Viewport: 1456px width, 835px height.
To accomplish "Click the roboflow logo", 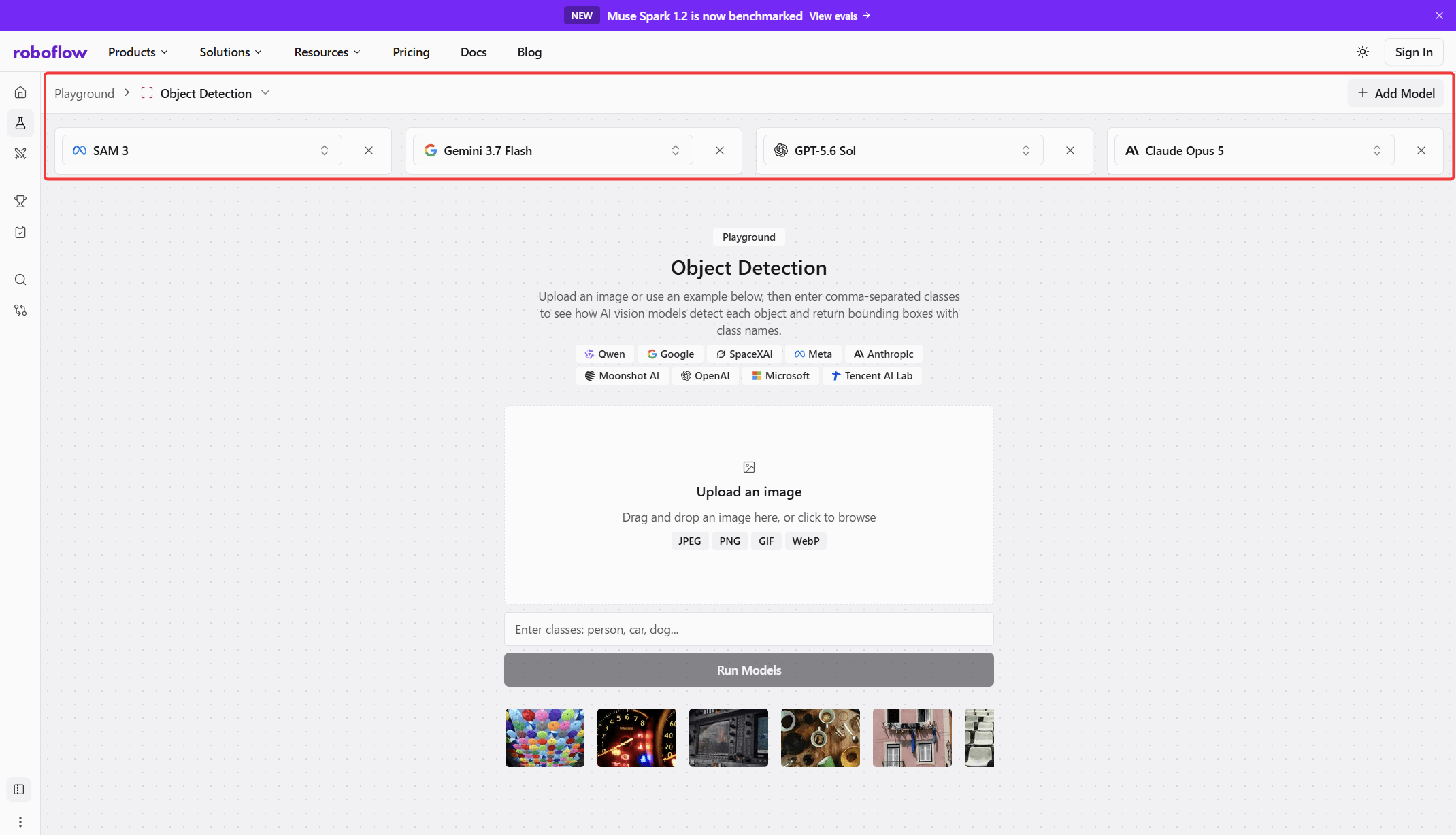I will pyautogui.click(x=50, y=52).
